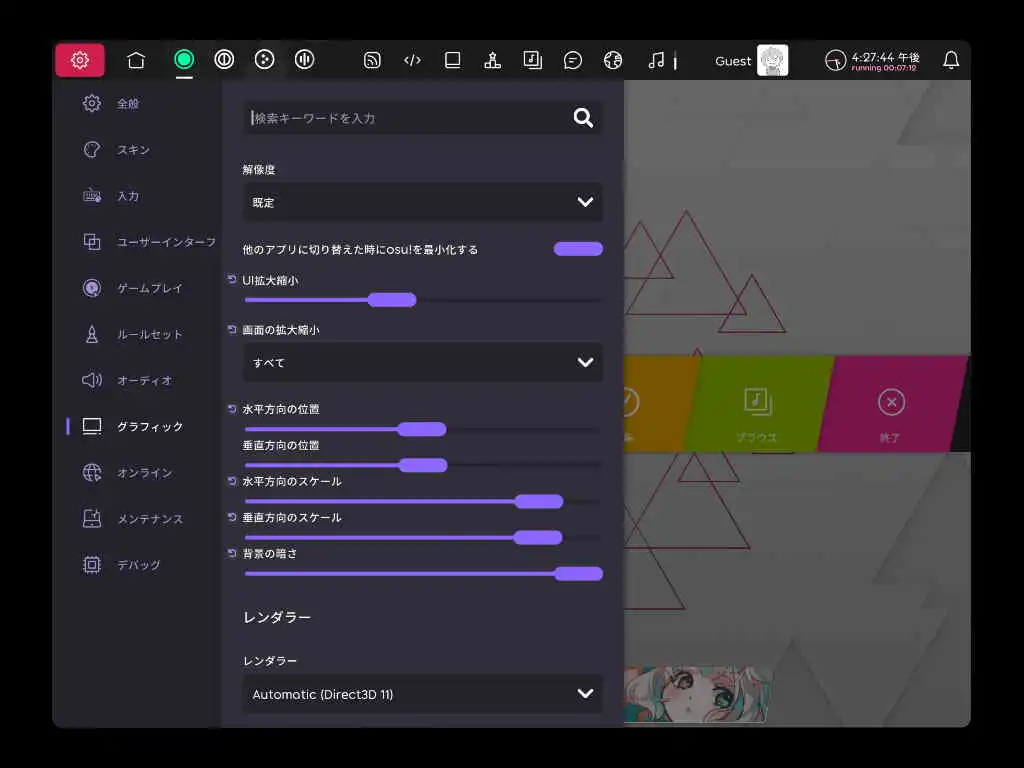1024x768 pixels.
Task: Open the wiki book icon
Action: (453, 61)
